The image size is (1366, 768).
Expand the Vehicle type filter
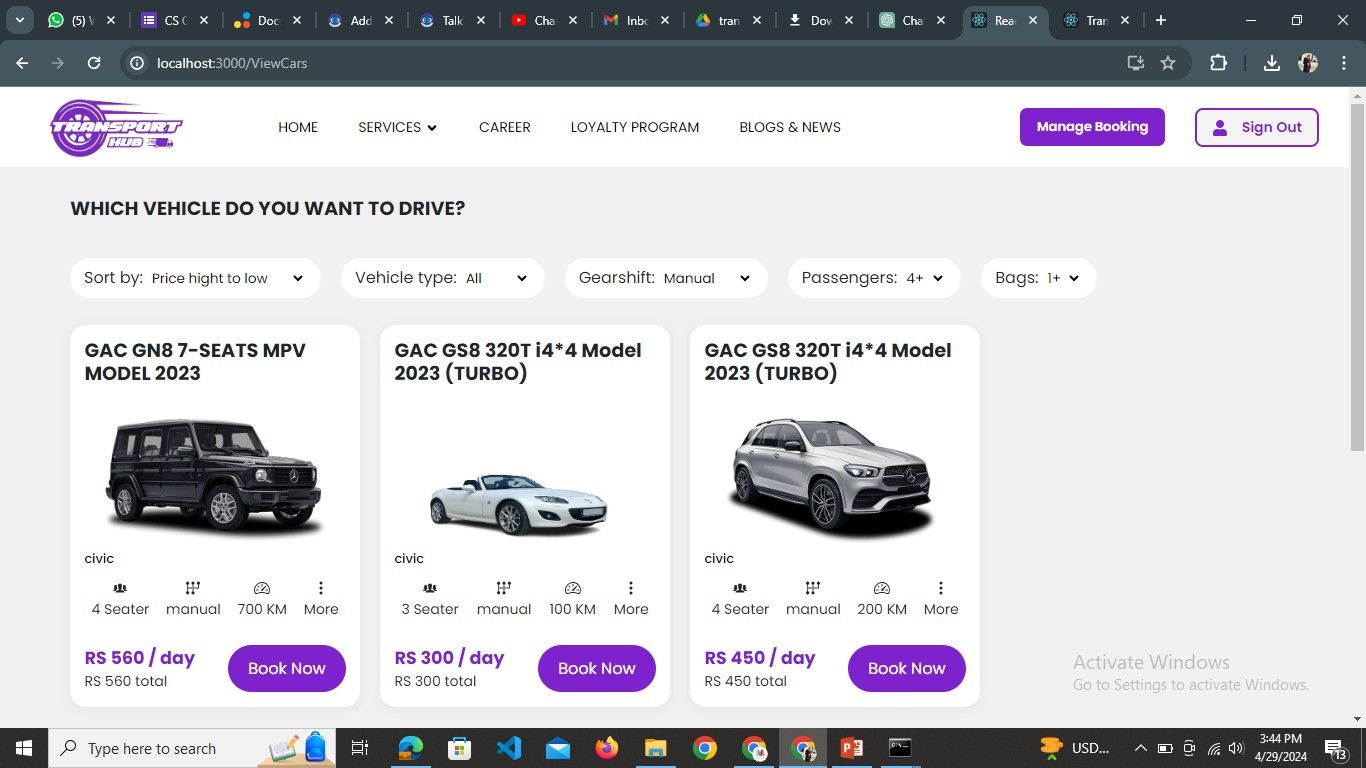click(x=442, y=278)
